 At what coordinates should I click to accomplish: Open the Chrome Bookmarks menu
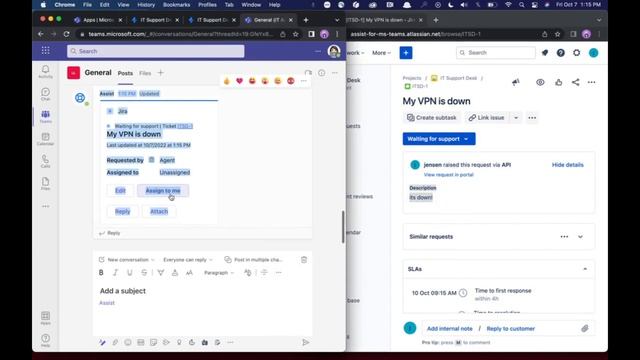176,5
